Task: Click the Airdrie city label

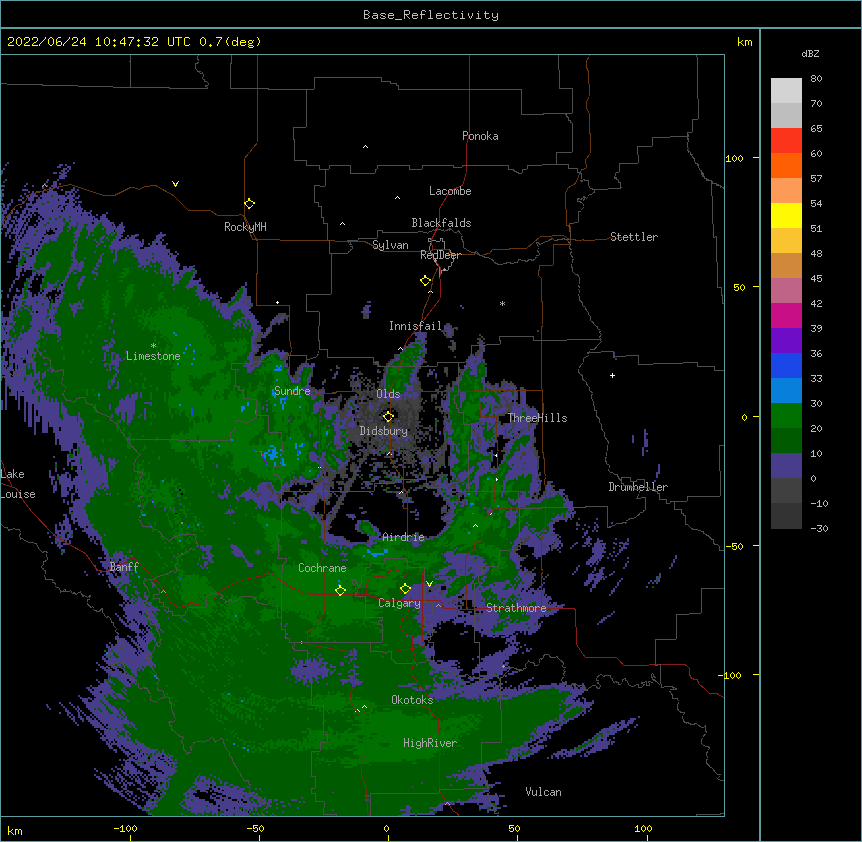Action: coord(403,537)
